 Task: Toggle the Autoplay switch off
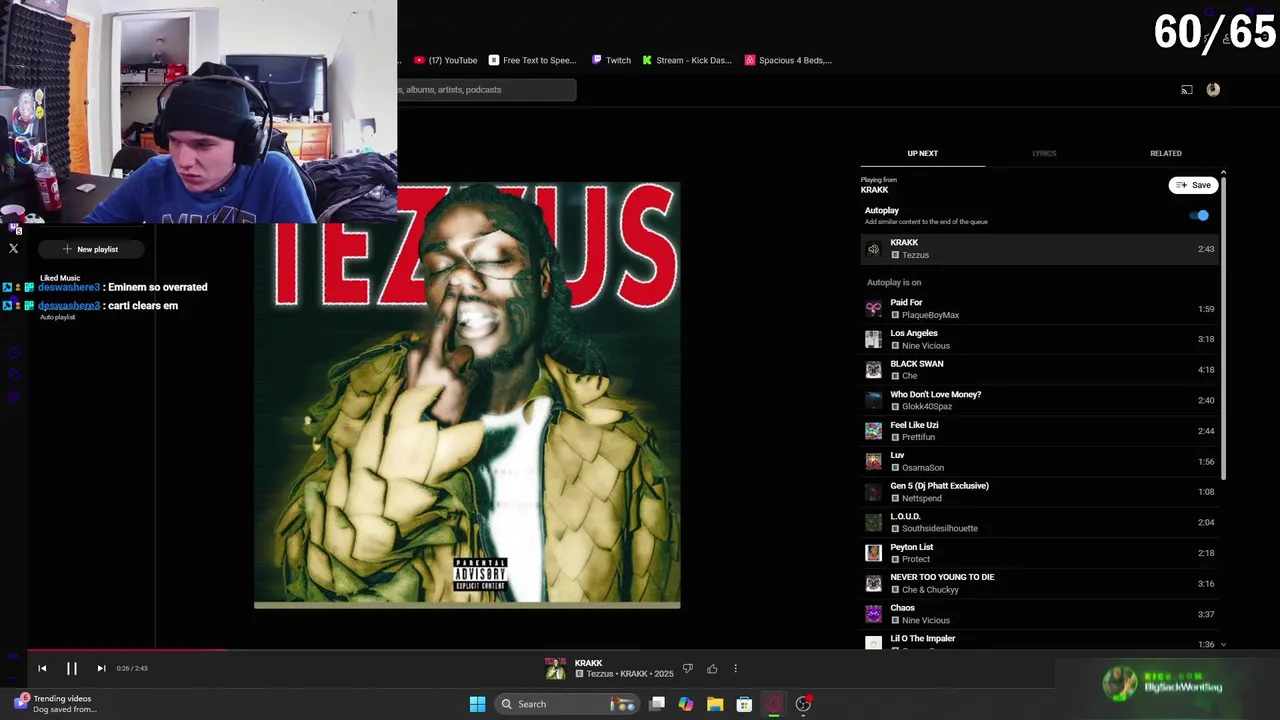click(x=1199, y=215)
